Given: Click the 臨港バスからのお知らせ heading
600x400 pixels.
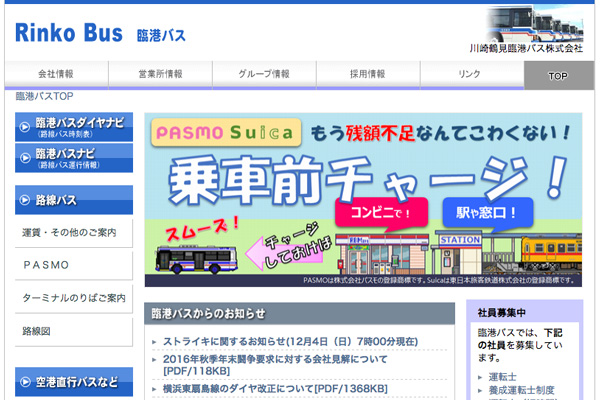Looking at the screenshot, I should 208,314.
